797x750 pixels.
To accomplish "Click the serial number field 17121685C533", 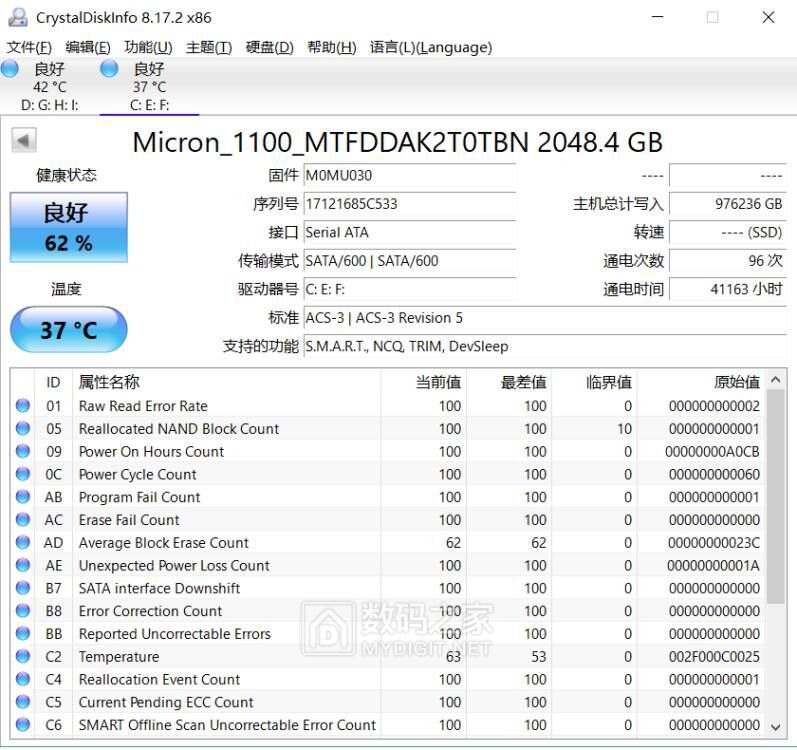I will tap(410, 204).
